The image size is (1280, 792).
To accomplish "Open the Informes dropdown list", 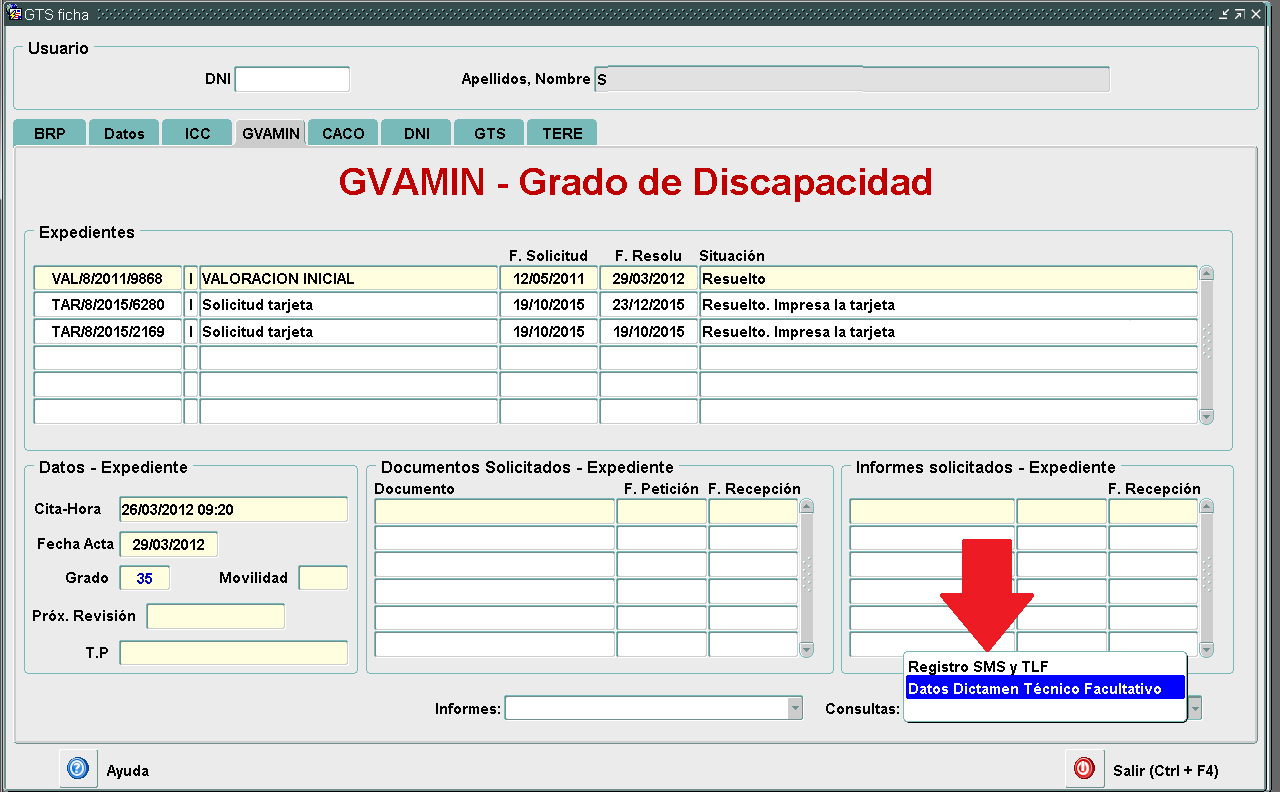I will click(x=795, y=708).
